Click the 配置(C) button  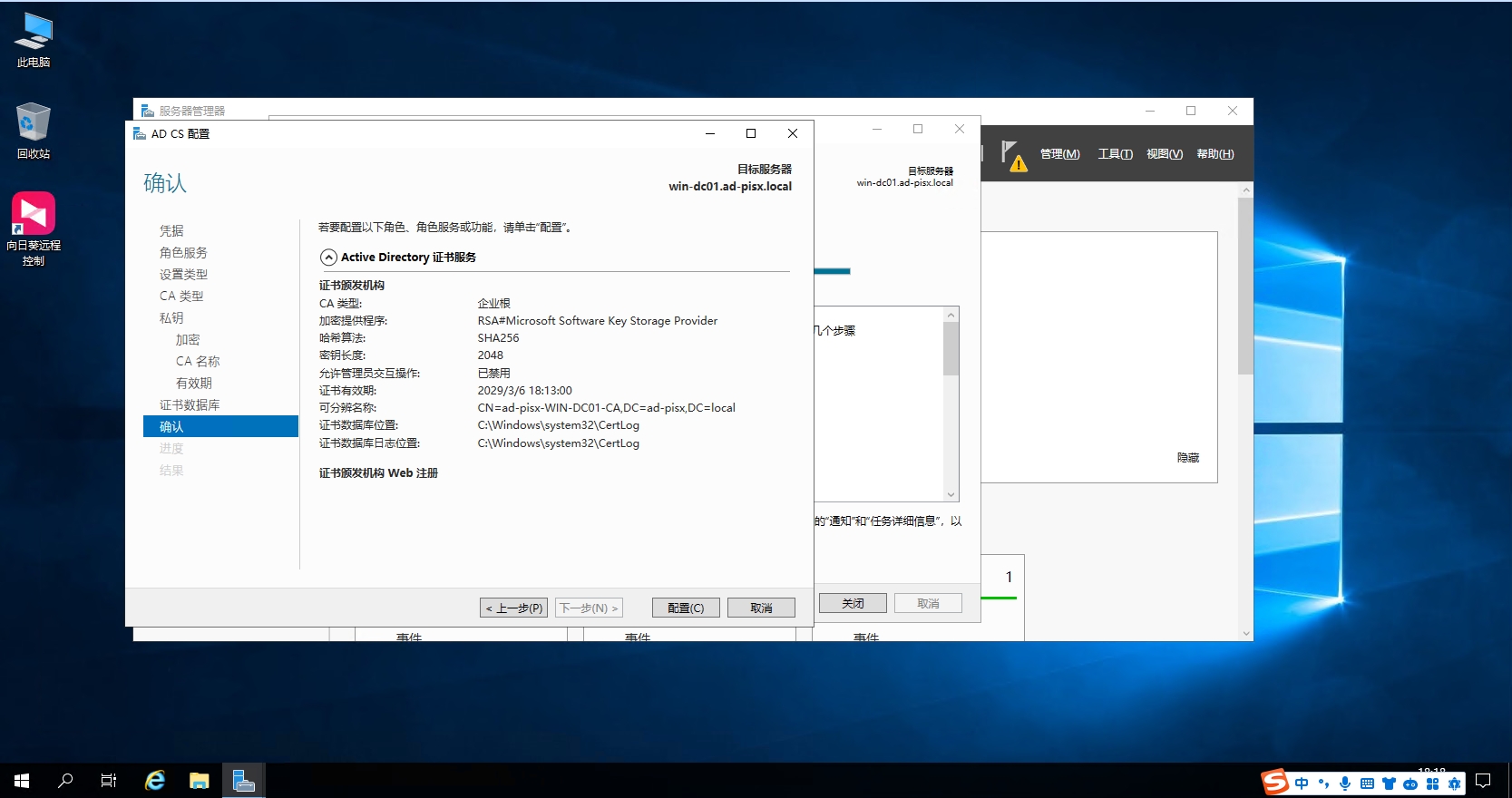click(685, 608)
